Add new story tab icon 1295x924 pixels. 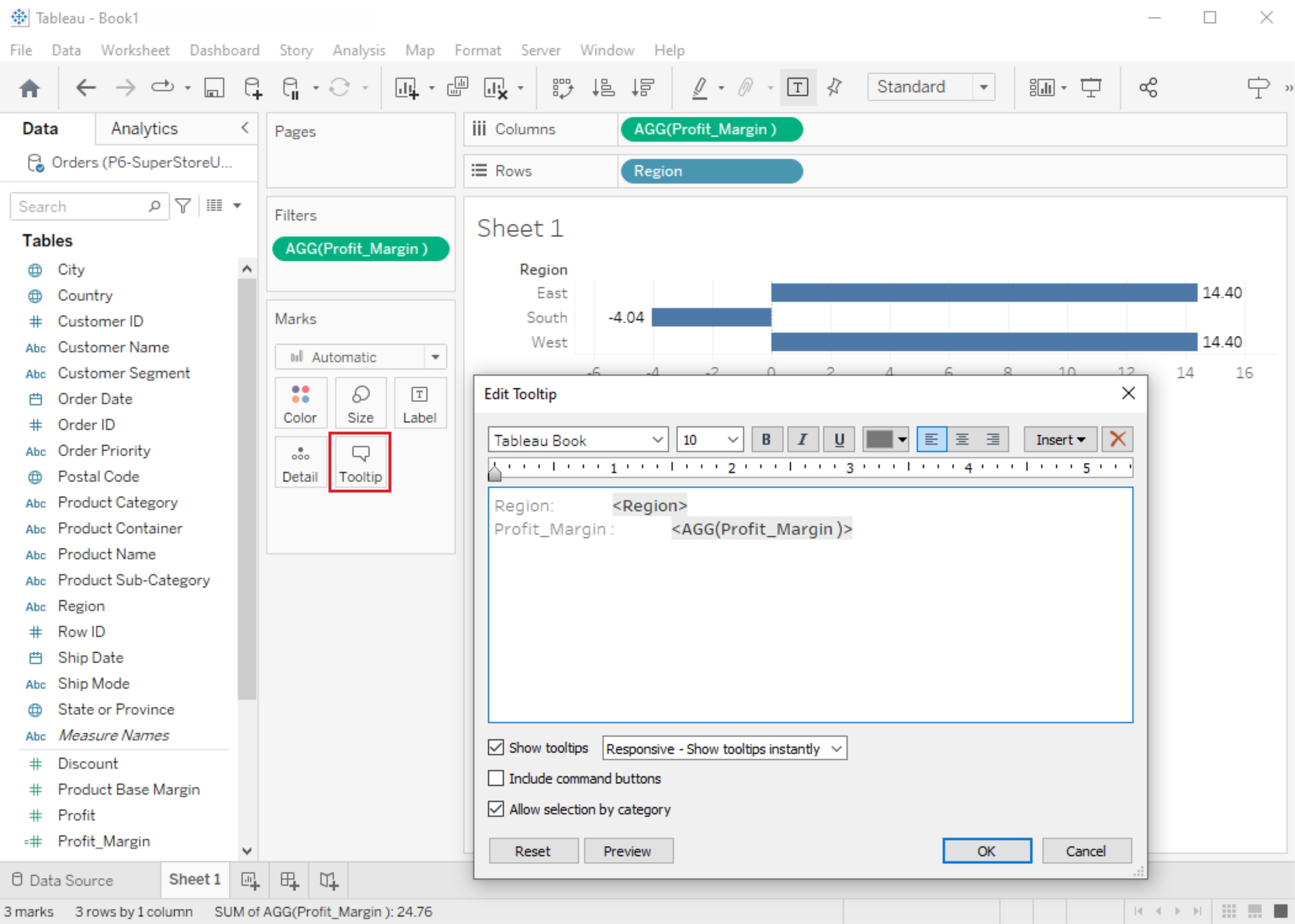[329, 881]
